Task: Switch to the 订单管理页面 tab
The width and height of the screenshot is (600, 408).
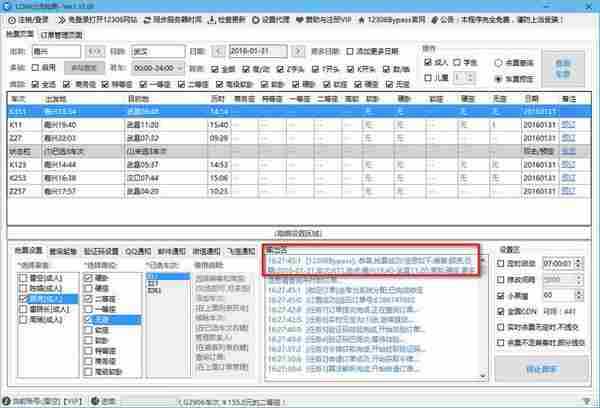Action: (61, 35)
